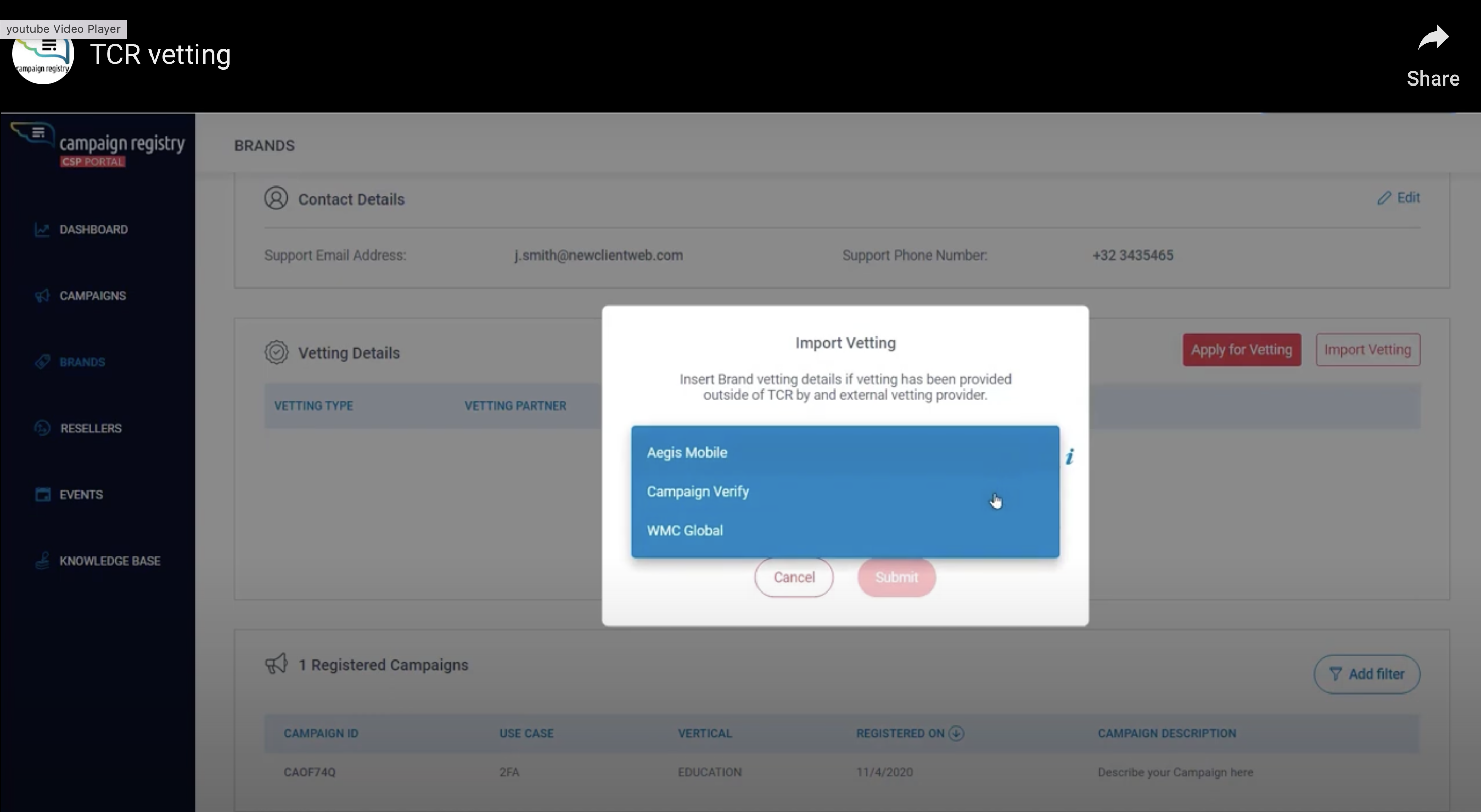Click the CAOF74Q campaign ID link
The image size is (1481, 812).
(309, 772)
